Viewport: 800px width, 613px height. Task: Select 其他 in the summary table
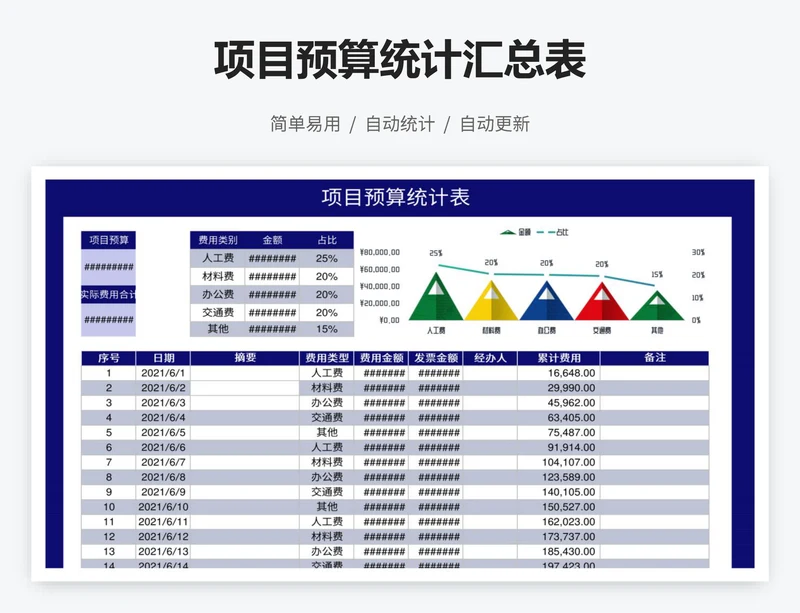(218, 329)
